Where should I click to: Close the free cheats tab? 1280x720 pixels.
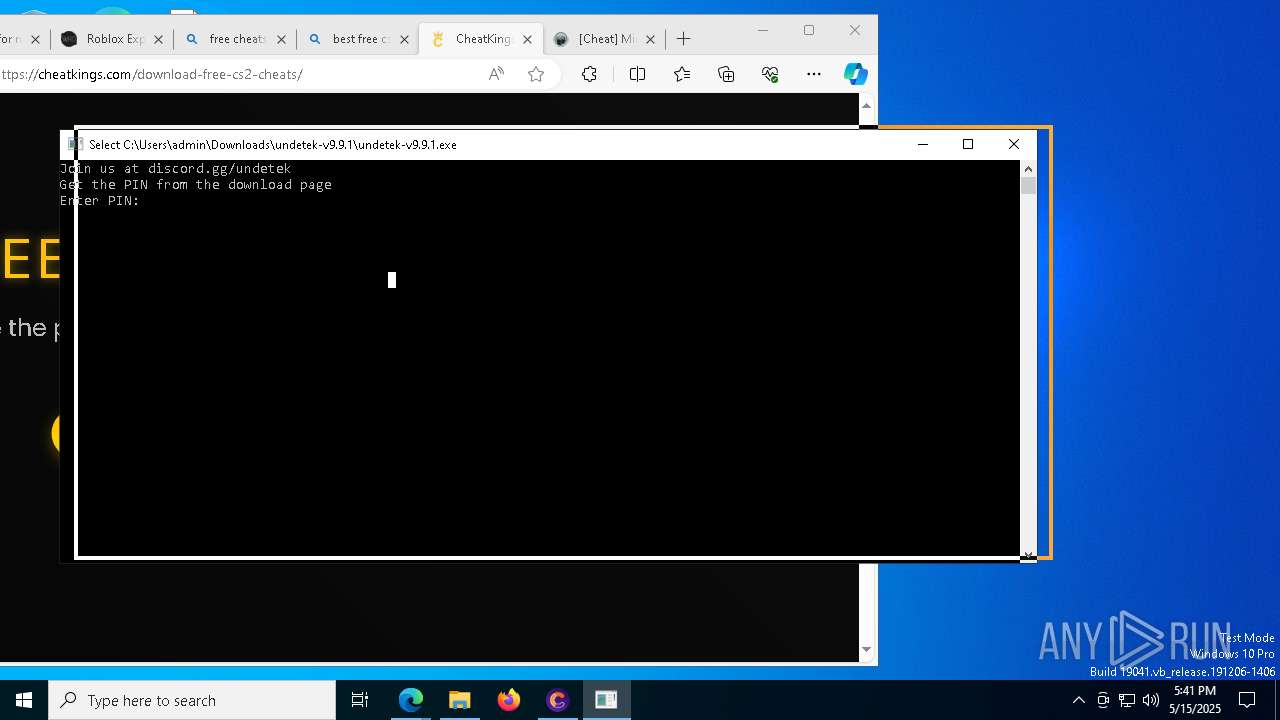(281, 40)
